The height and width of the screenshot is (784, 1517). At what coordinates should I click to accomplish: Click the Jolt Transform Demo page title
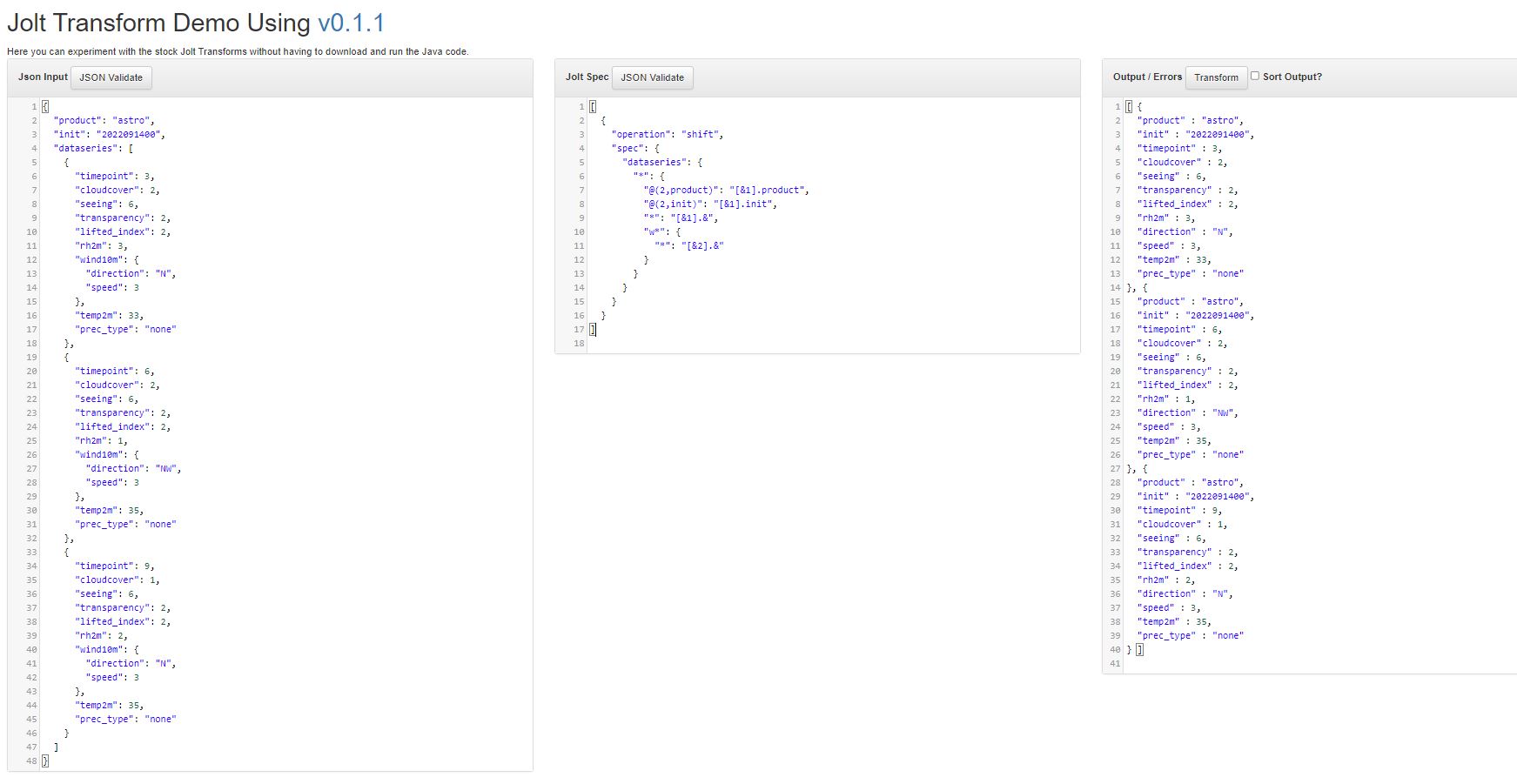196,23
